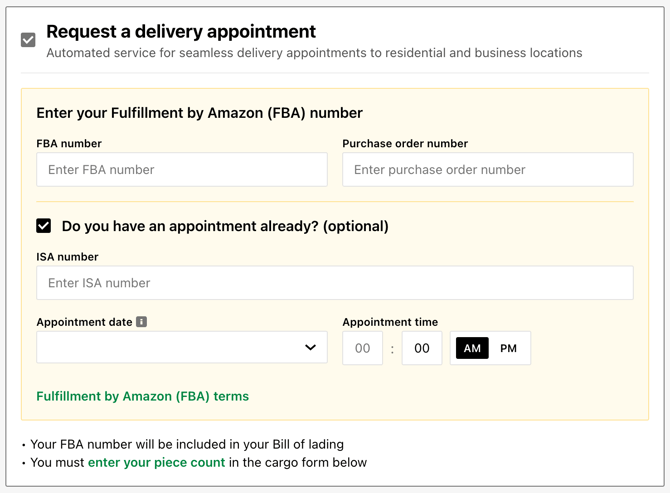670x493 pixels.
Task: Select the appointment minutes field
Action: tap(422, 348)
